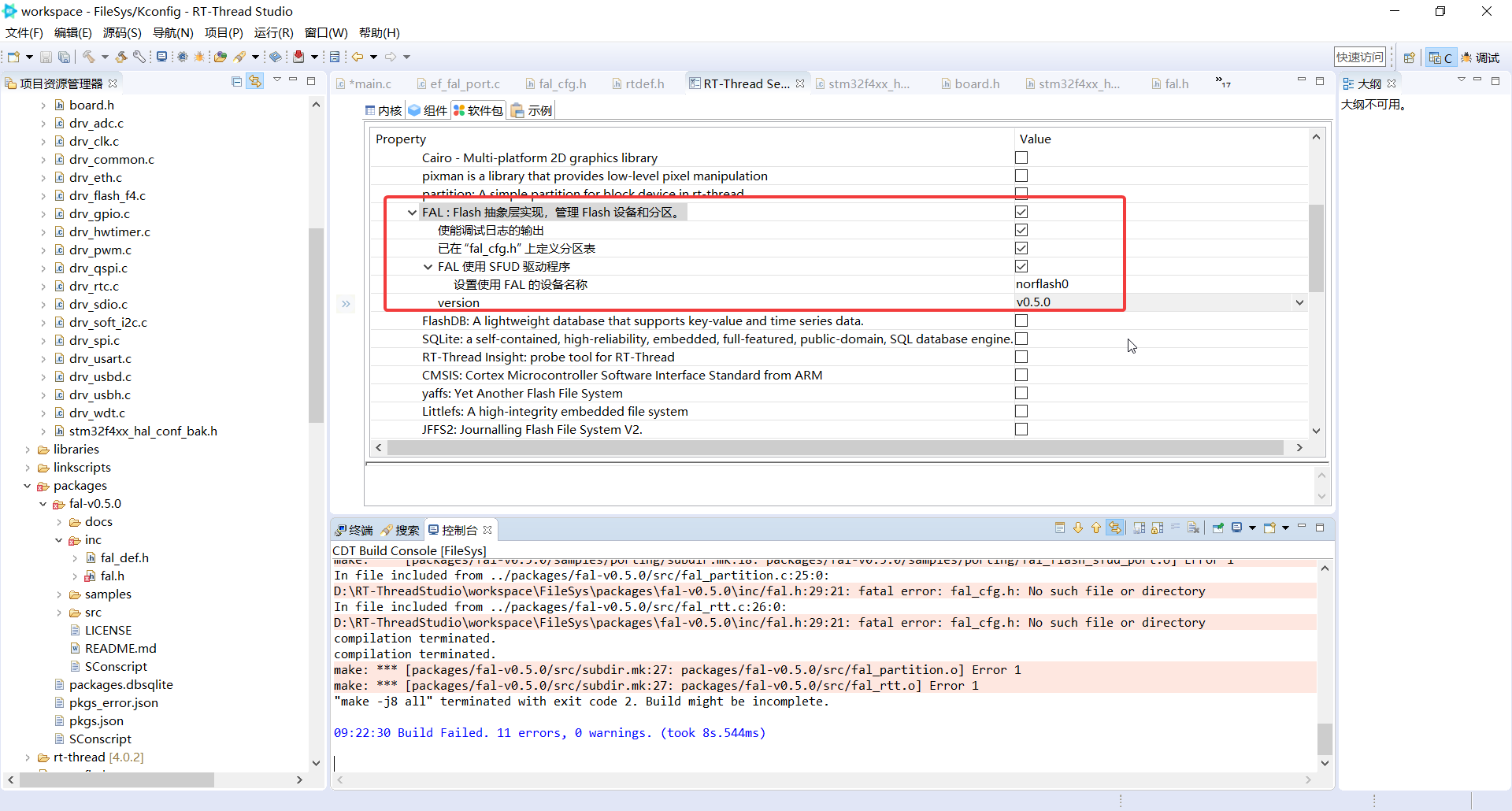
Task: Start a debug session with the bug icon
Action: [199, 57]
